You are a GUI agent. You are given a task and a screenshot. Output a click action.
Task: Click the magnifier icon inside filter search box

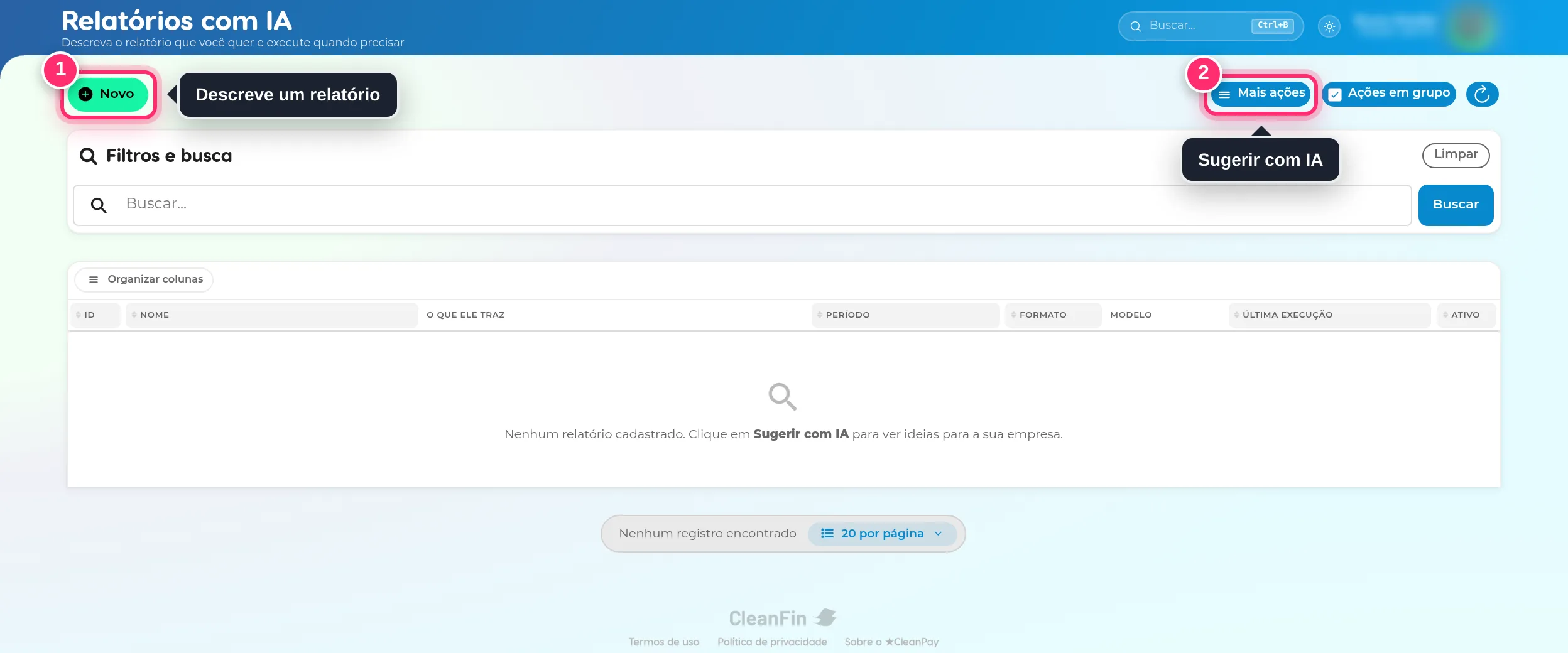[99, 205]
